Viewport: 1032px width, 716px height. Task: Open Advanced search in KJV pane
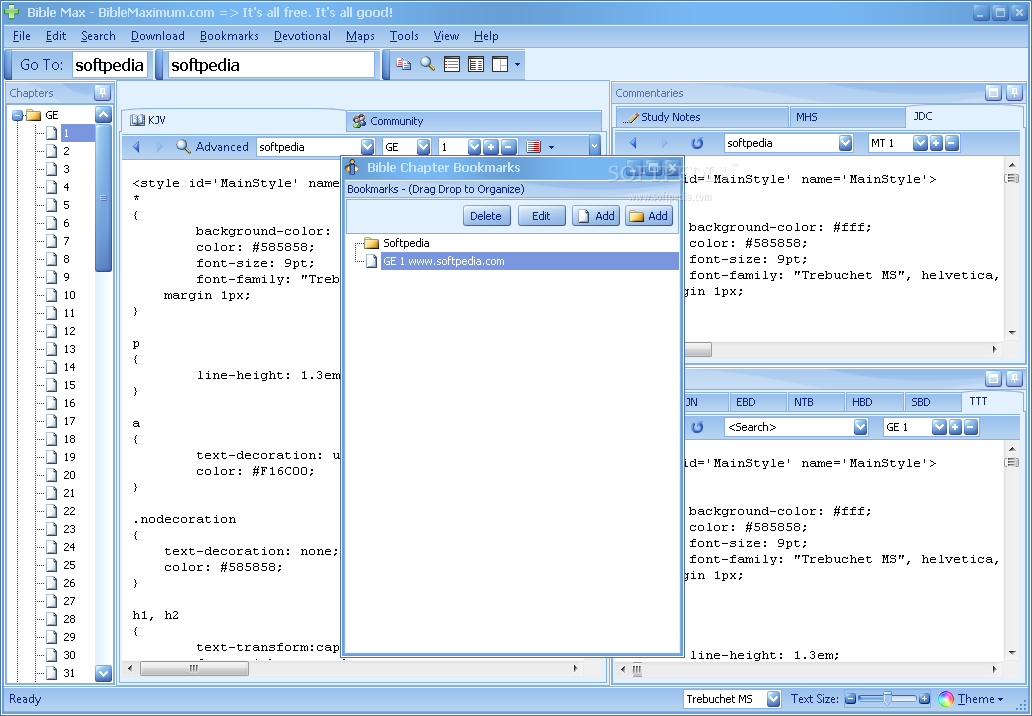coord(213,147)
